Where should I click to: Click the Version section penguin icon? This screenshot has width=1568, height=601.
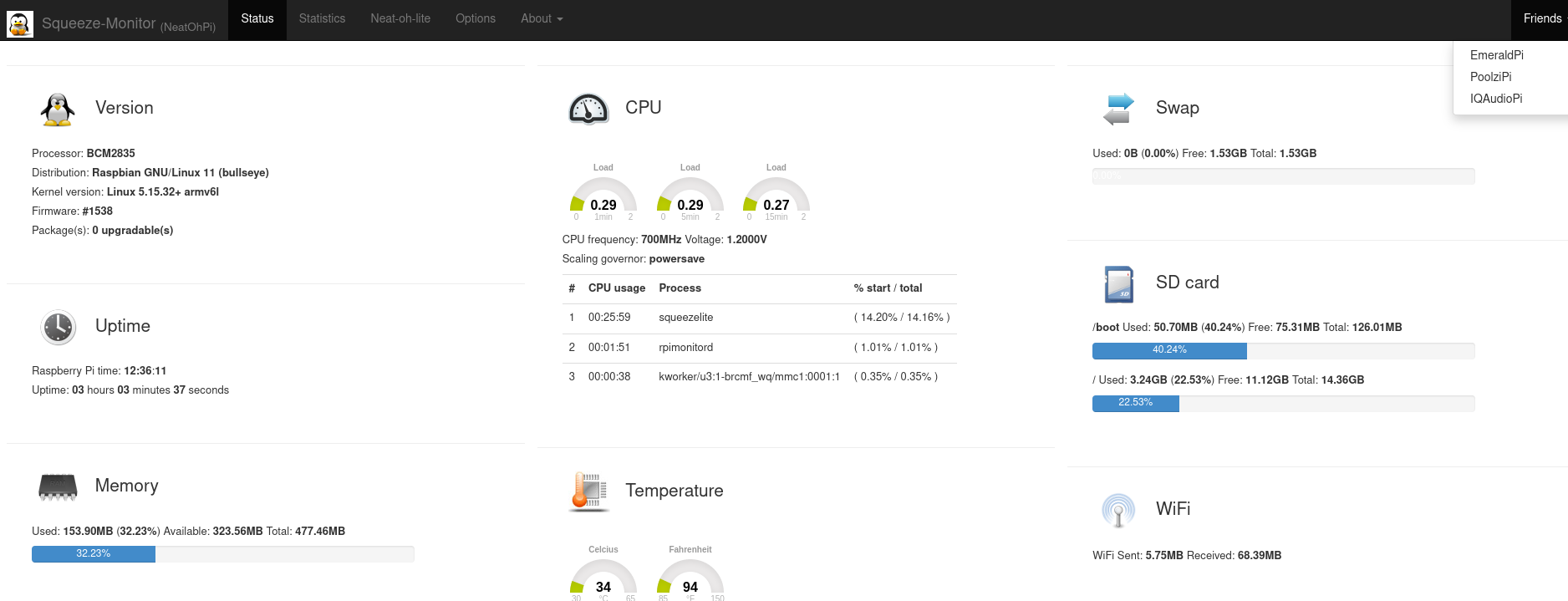tap(58, 110)
